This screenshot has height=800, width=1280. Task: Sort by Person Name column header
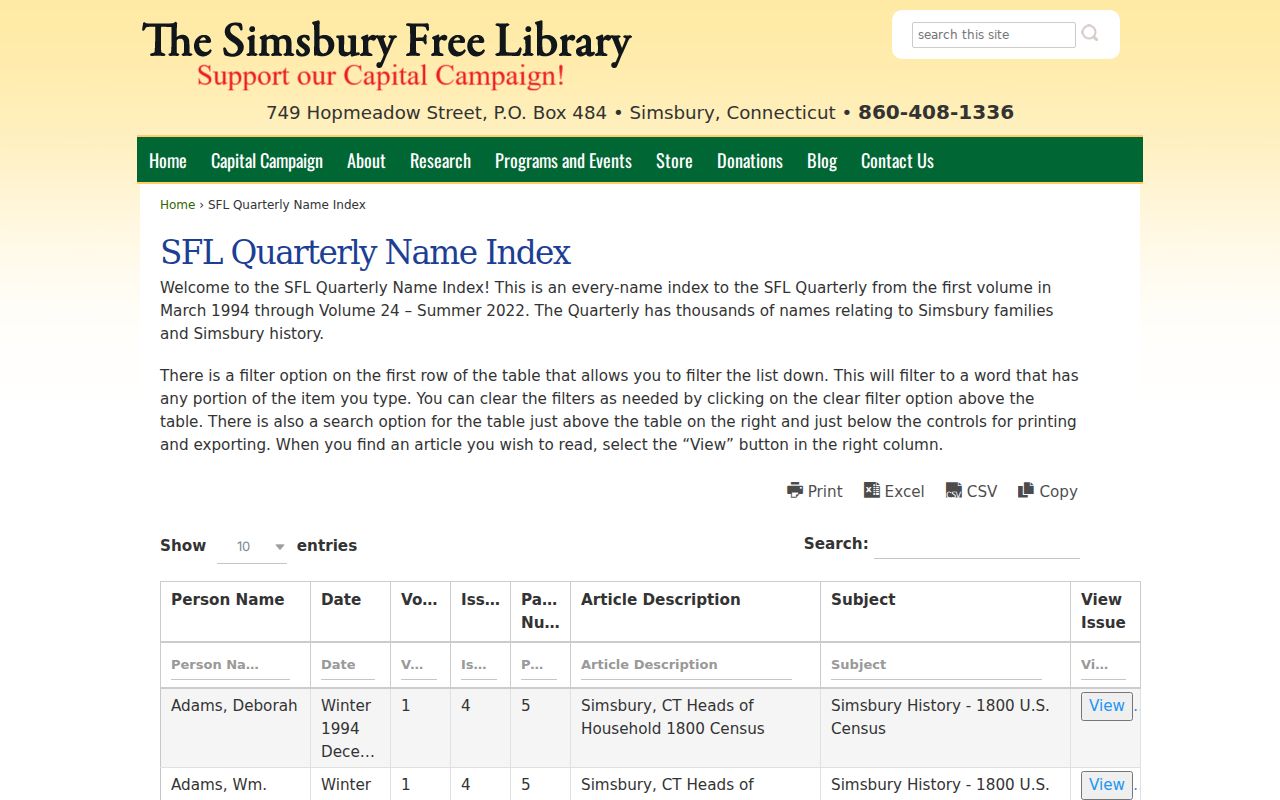[x=235, y=611]
